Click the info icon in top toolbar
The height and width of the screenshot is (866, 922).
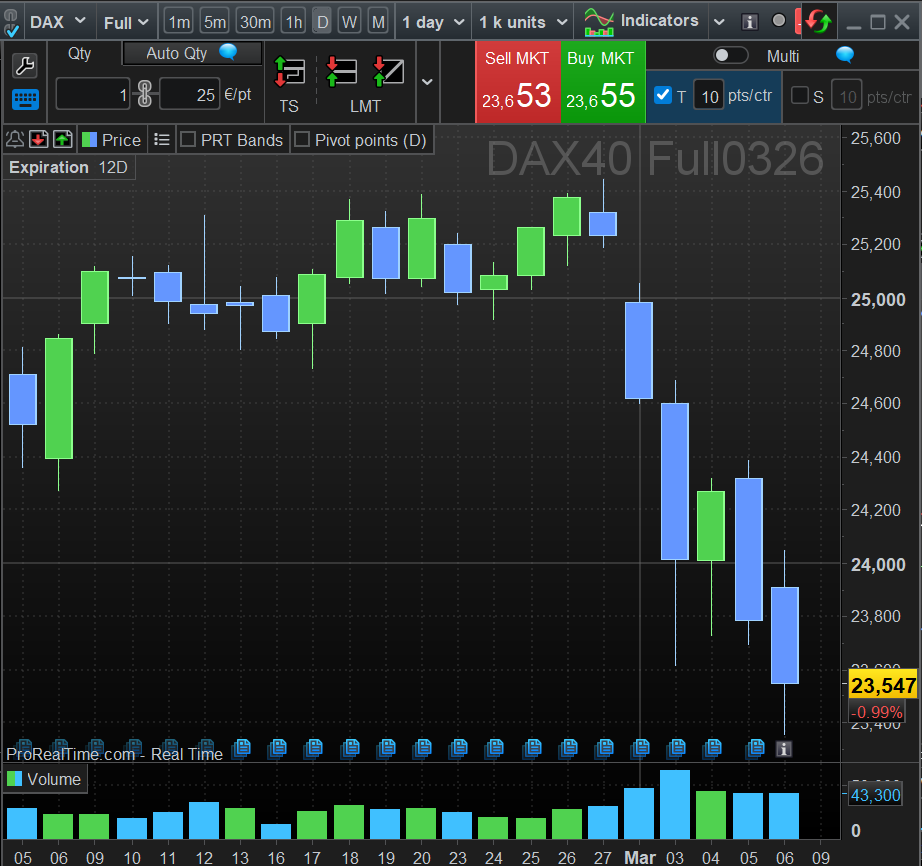[750, 22]
